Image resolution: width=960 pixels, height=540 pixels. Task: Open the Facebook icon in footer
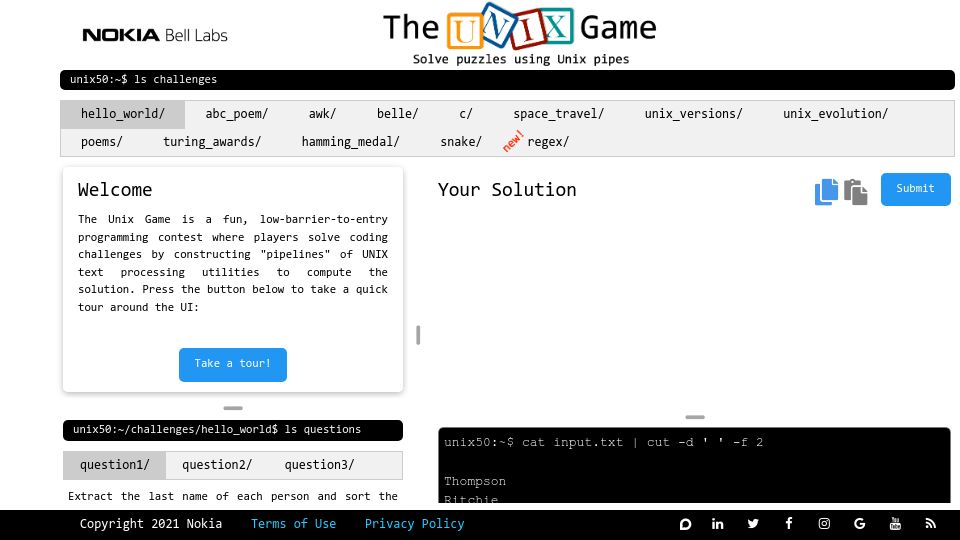(x=789, y=523)
